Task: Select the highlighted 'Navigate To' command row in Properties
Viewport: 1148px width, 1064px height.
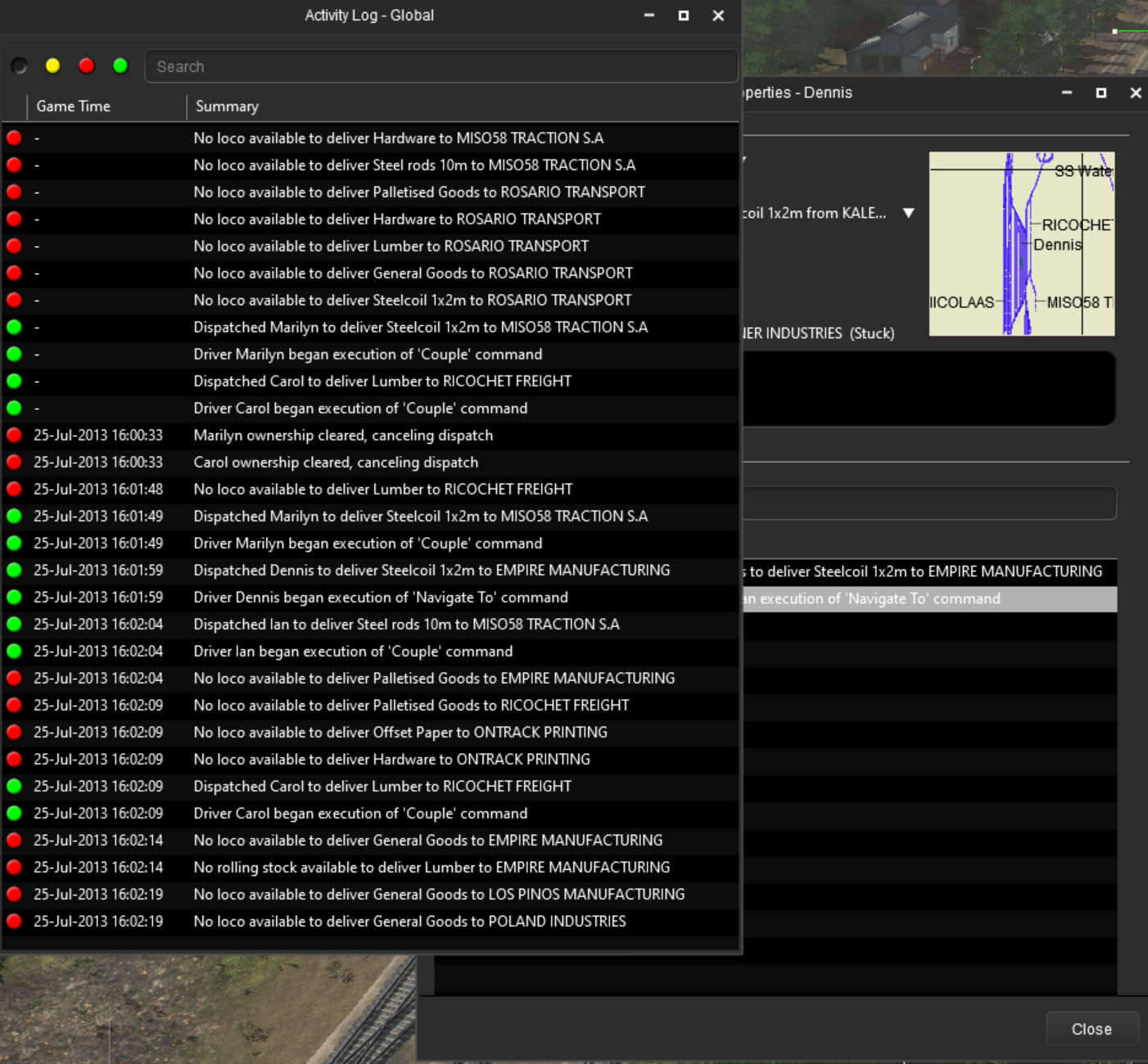Action: click(929, 599)
